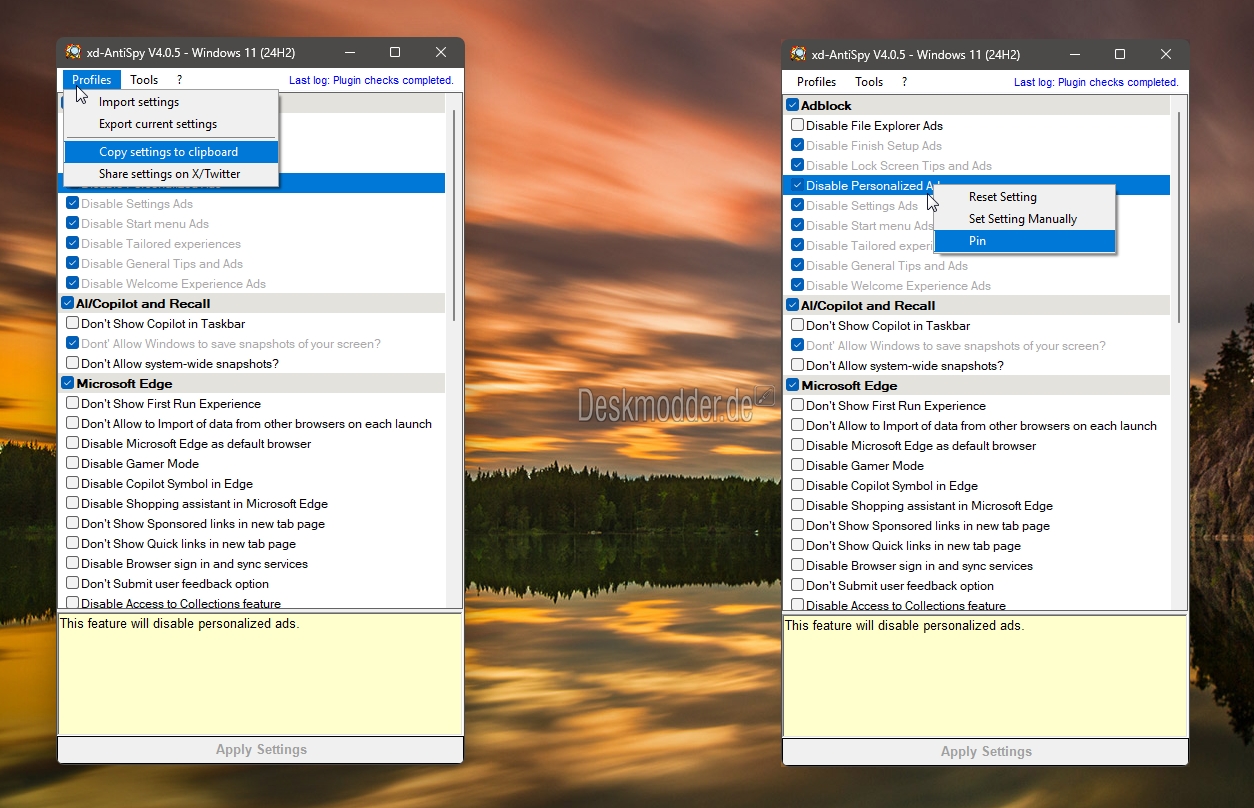The image size is (1254, 808).
Task: Select Copy settings to clipboard
Action: tap(171, 152)
